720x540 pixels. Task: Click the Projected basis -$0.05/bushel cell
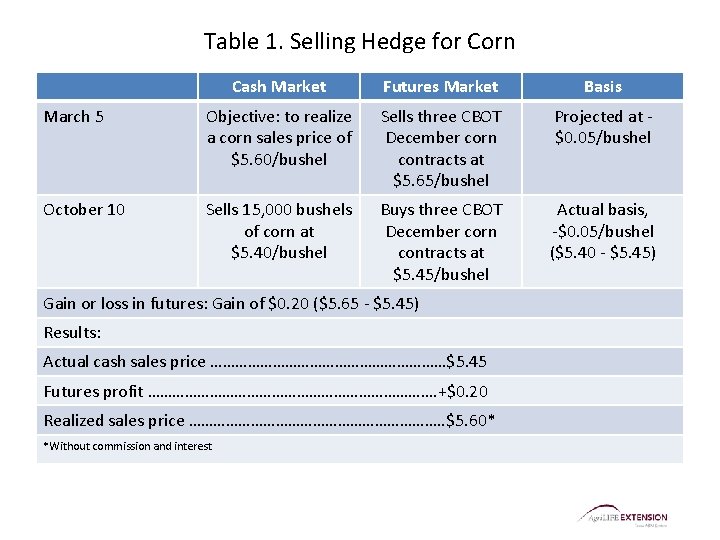point(602,148)
